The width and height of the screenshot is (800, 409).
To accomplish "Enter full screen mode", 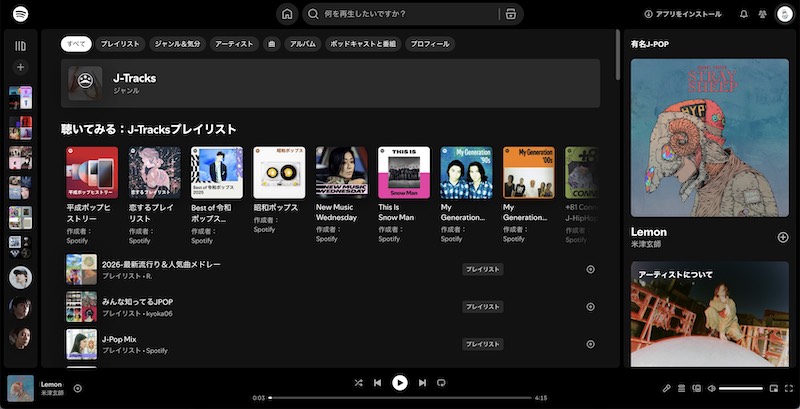I will tap(789, 388).
